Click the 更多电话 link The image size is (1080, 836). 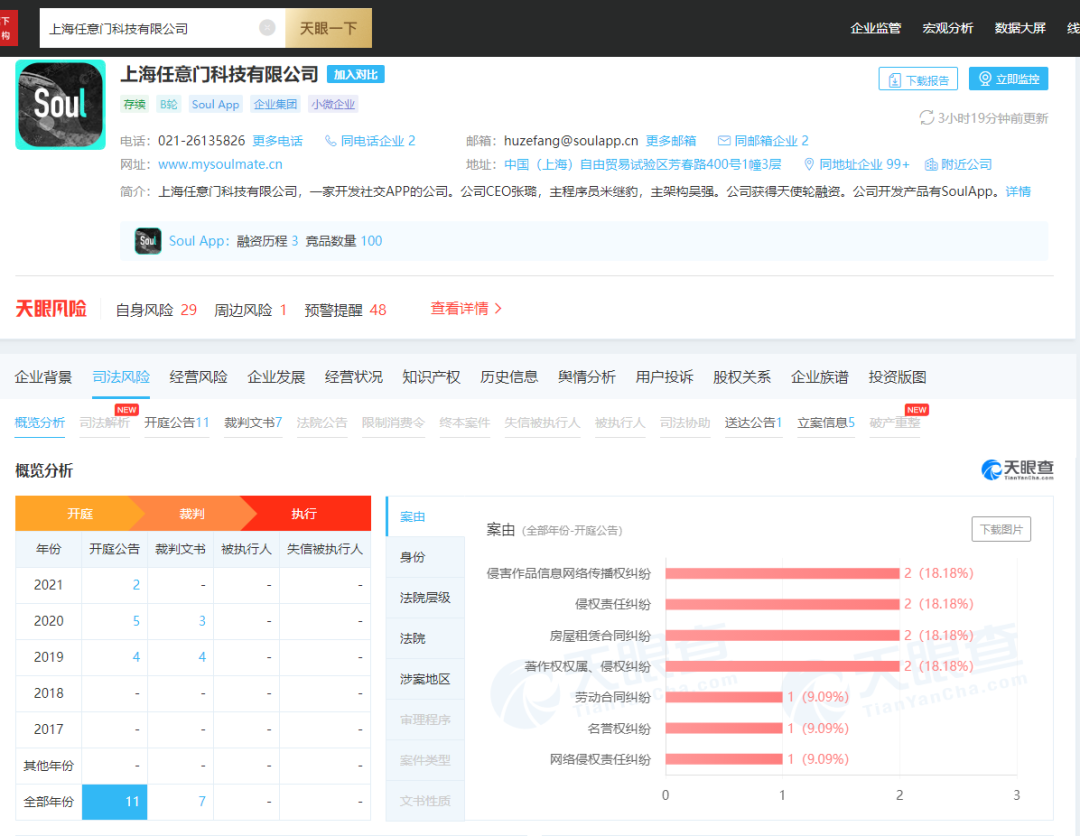pos(278,141)
